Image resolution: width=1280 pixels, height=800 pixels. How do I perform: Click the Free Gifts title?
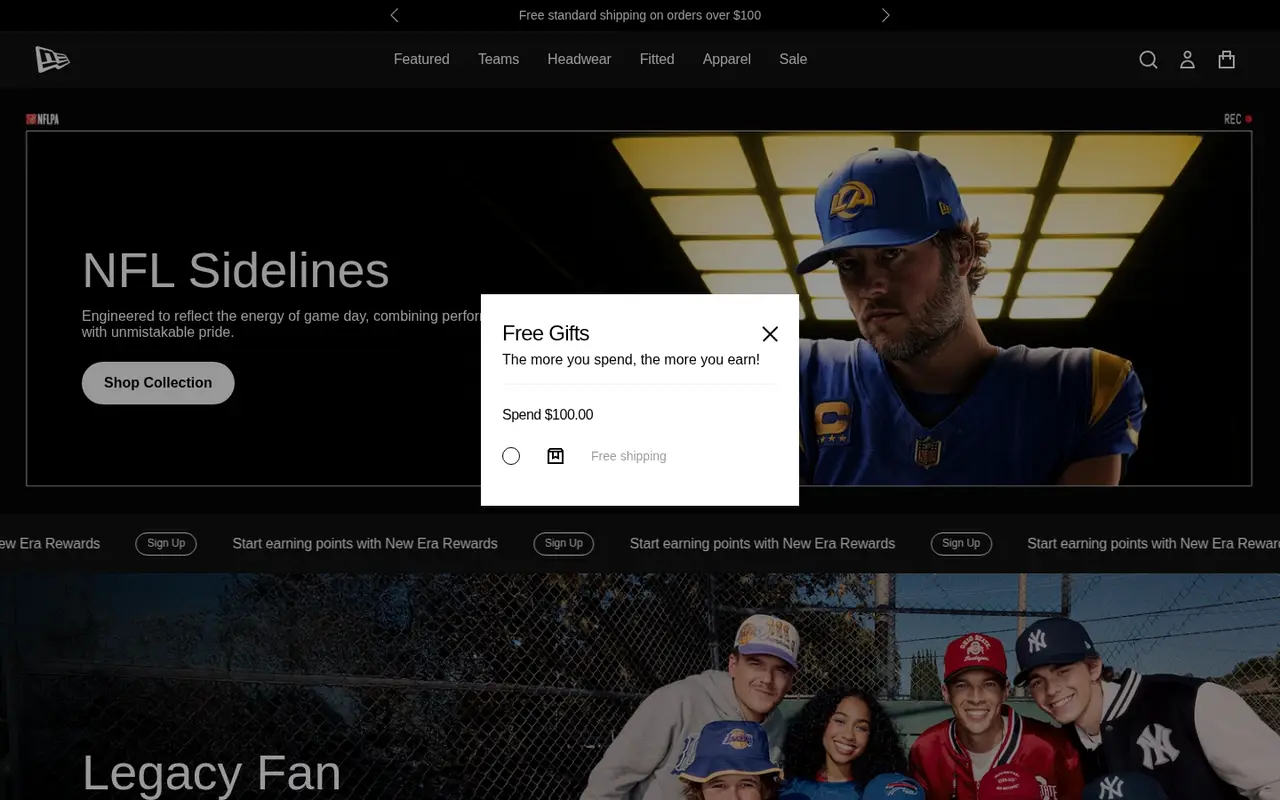pyautogui.click(x=546, y=333)
